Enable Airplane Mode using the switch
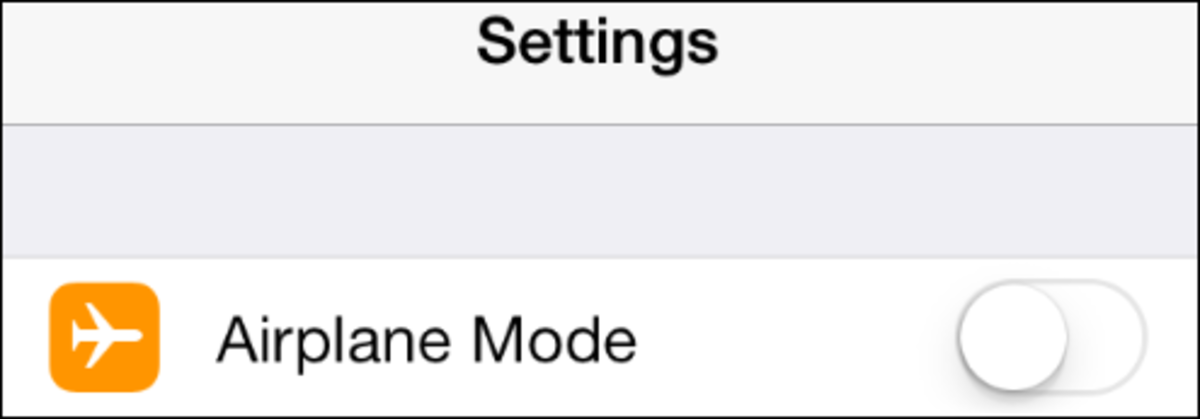Image resolution: width=1200 pixels, height=419 pixels. tap(1051, 336)
